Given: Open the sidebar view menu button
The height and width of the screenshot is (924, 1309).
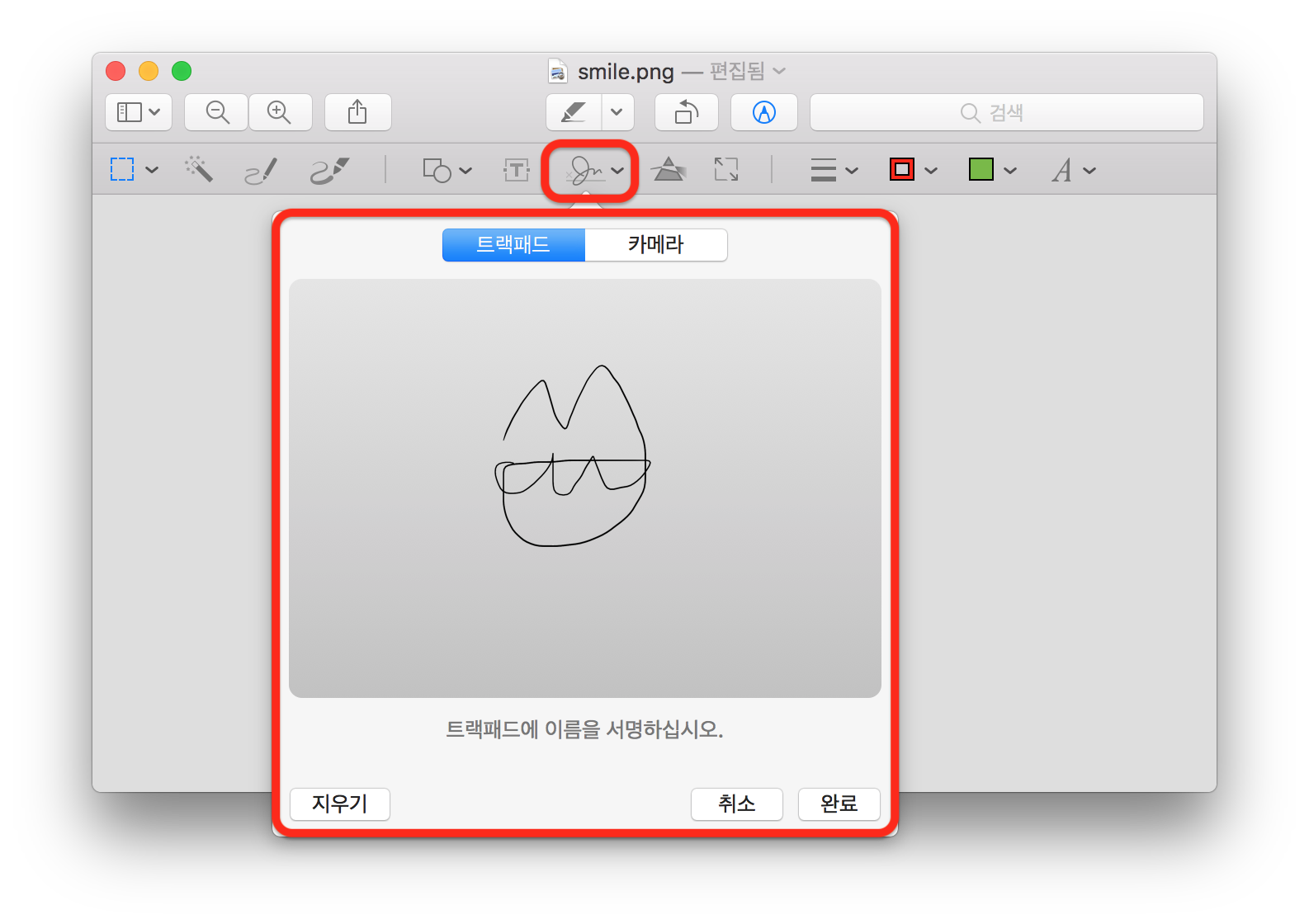Looking at the screenshot, I should click(x=139, y=112).
